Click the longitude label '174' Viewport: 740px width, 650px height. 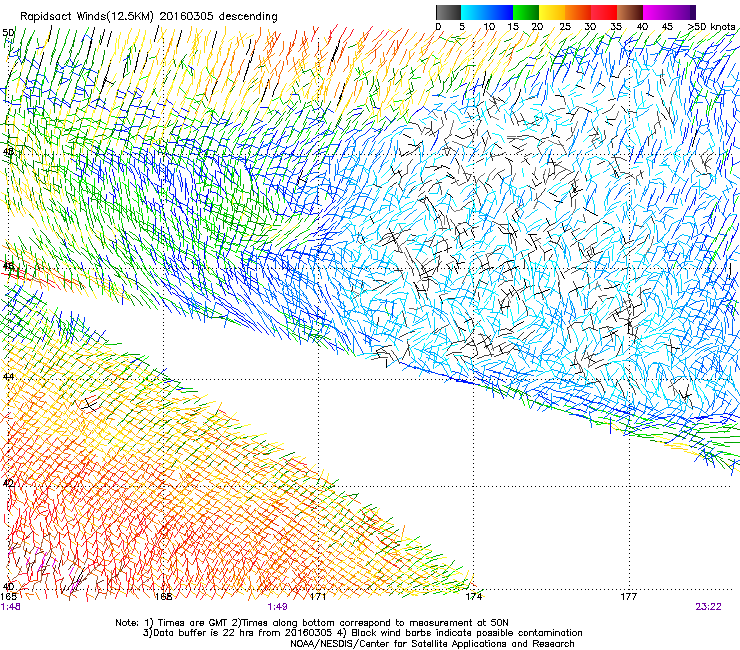coord(474,597)
